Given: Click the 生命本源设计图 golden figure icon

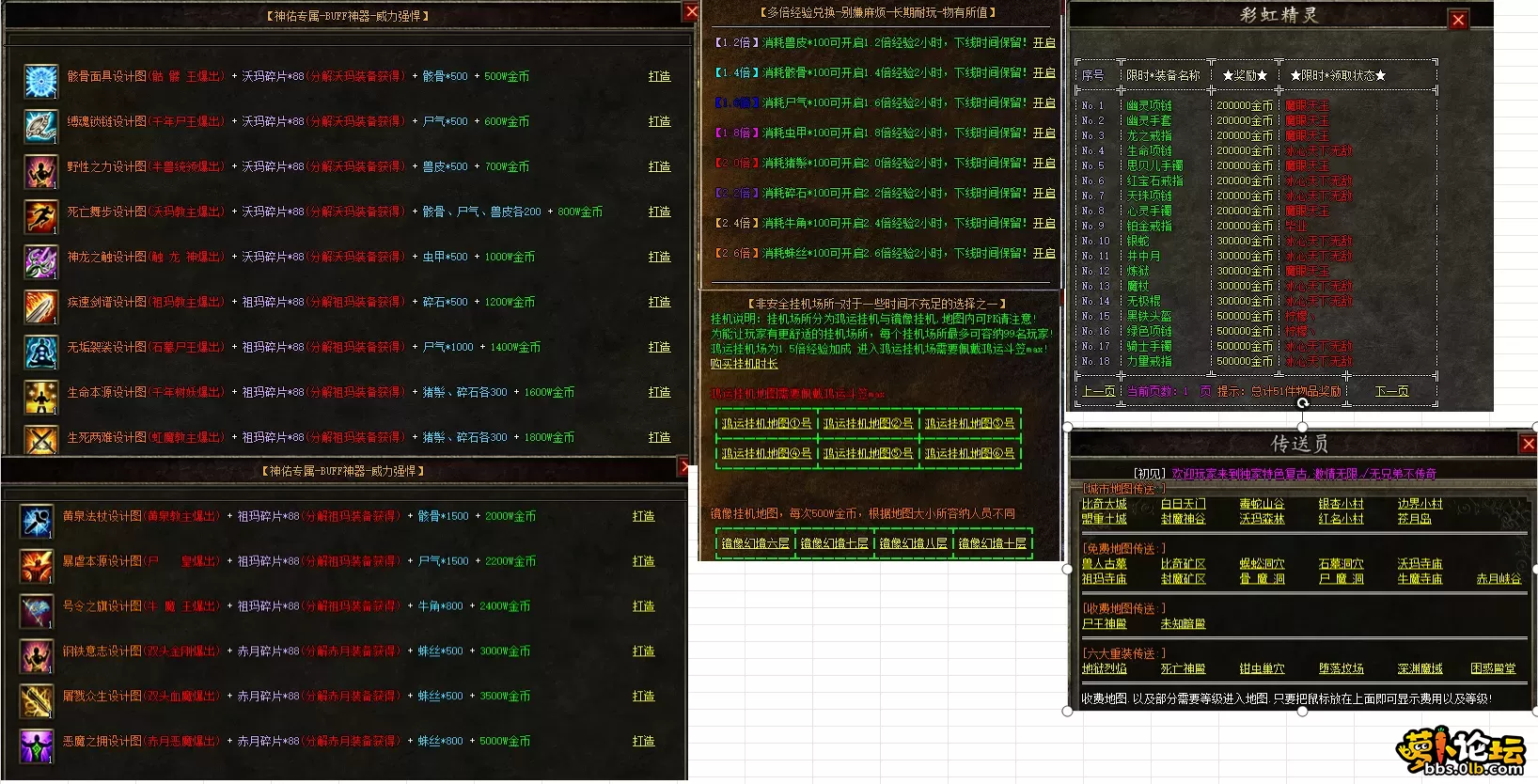Looking at the screenshot, I should (40, 397).
